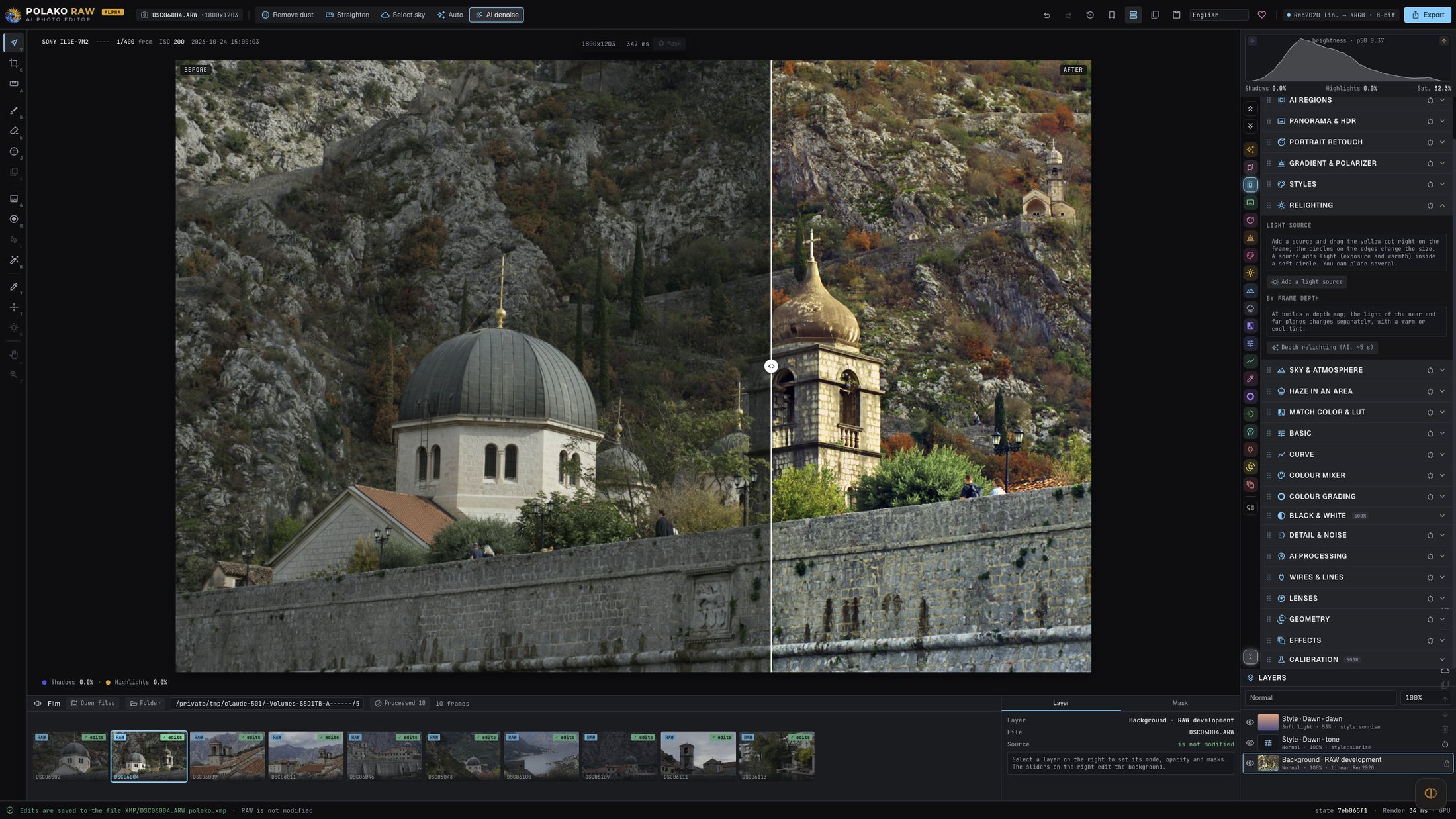Click the reset history icon
Image resolution: width=1456 pixels, height=819 pixels.
click(x=1090, y=15)
